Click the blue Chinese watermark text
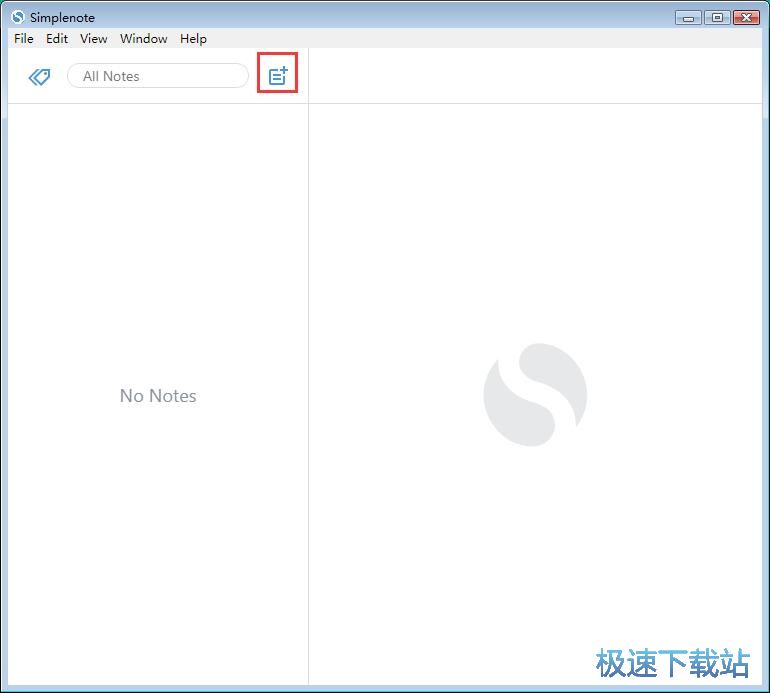This screenshot has width=770, height=693. [672, 663]
